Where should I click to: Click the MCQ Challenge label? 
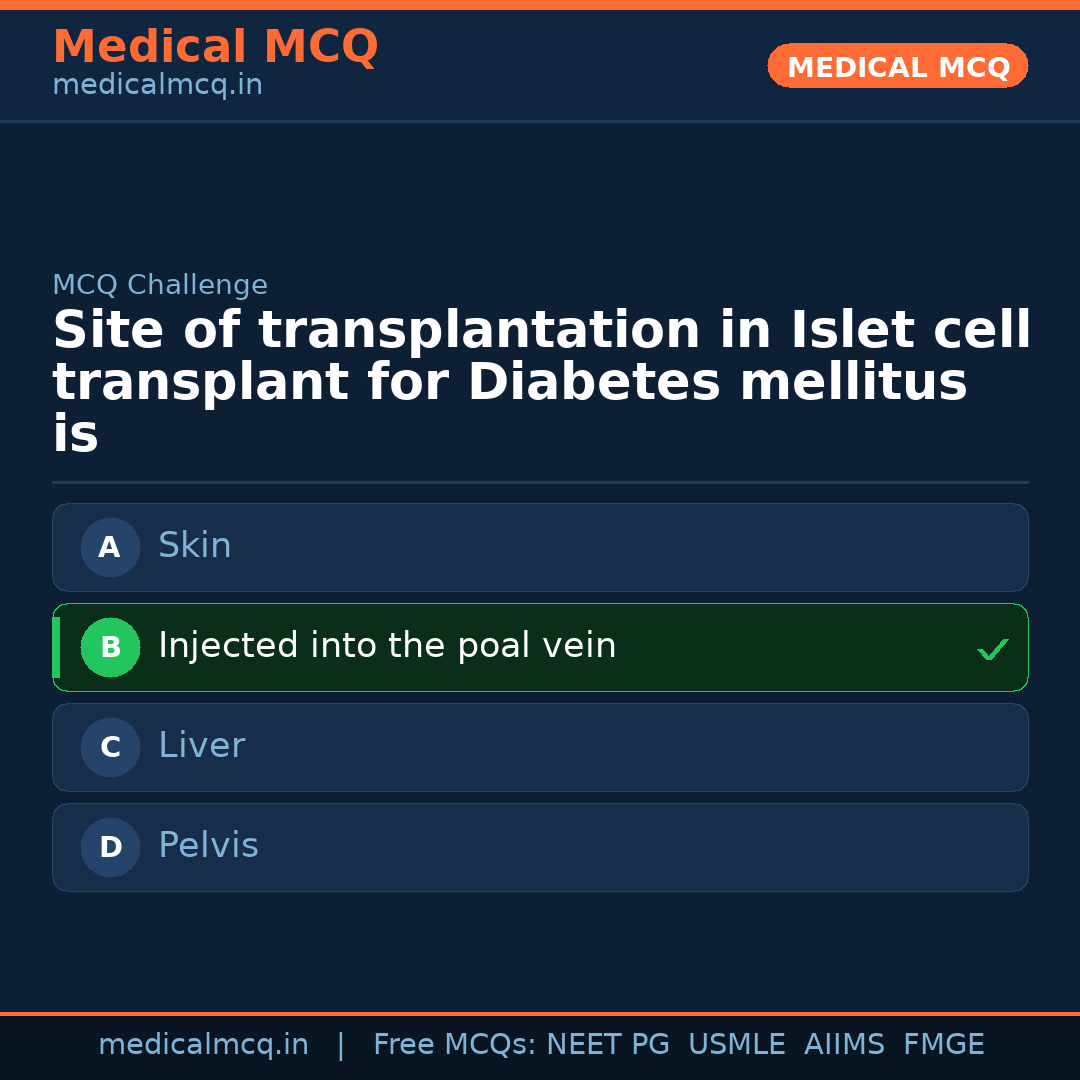160,285
